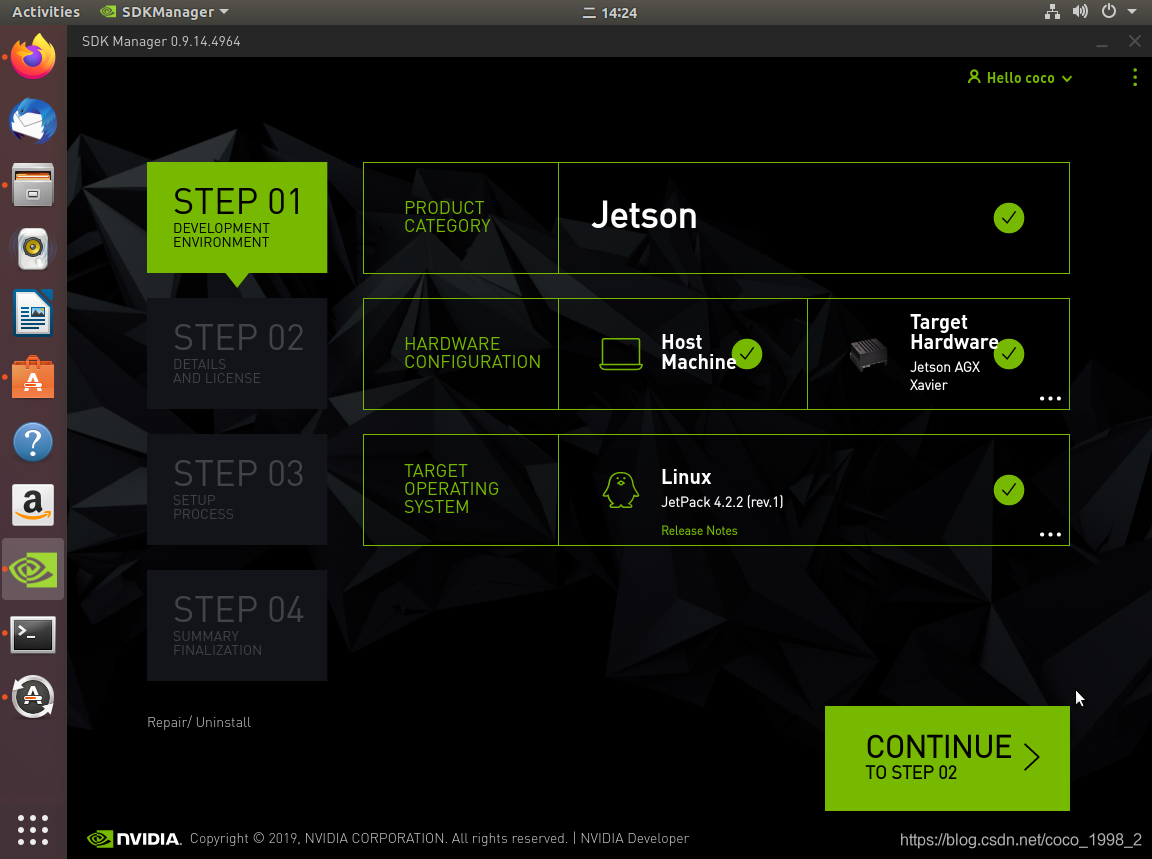Click the network icon in top bar
The width and height of the screenshot is (1152, 859).
click(1052, 12)
